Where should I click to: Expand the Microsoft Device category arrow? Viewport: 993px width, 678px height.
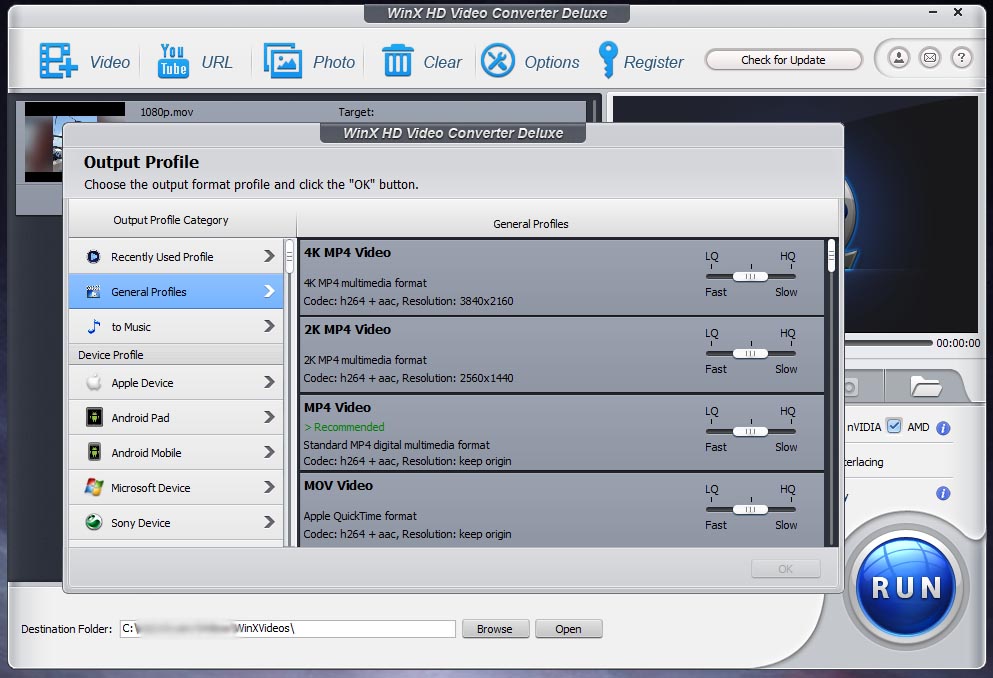coord(269,487)
